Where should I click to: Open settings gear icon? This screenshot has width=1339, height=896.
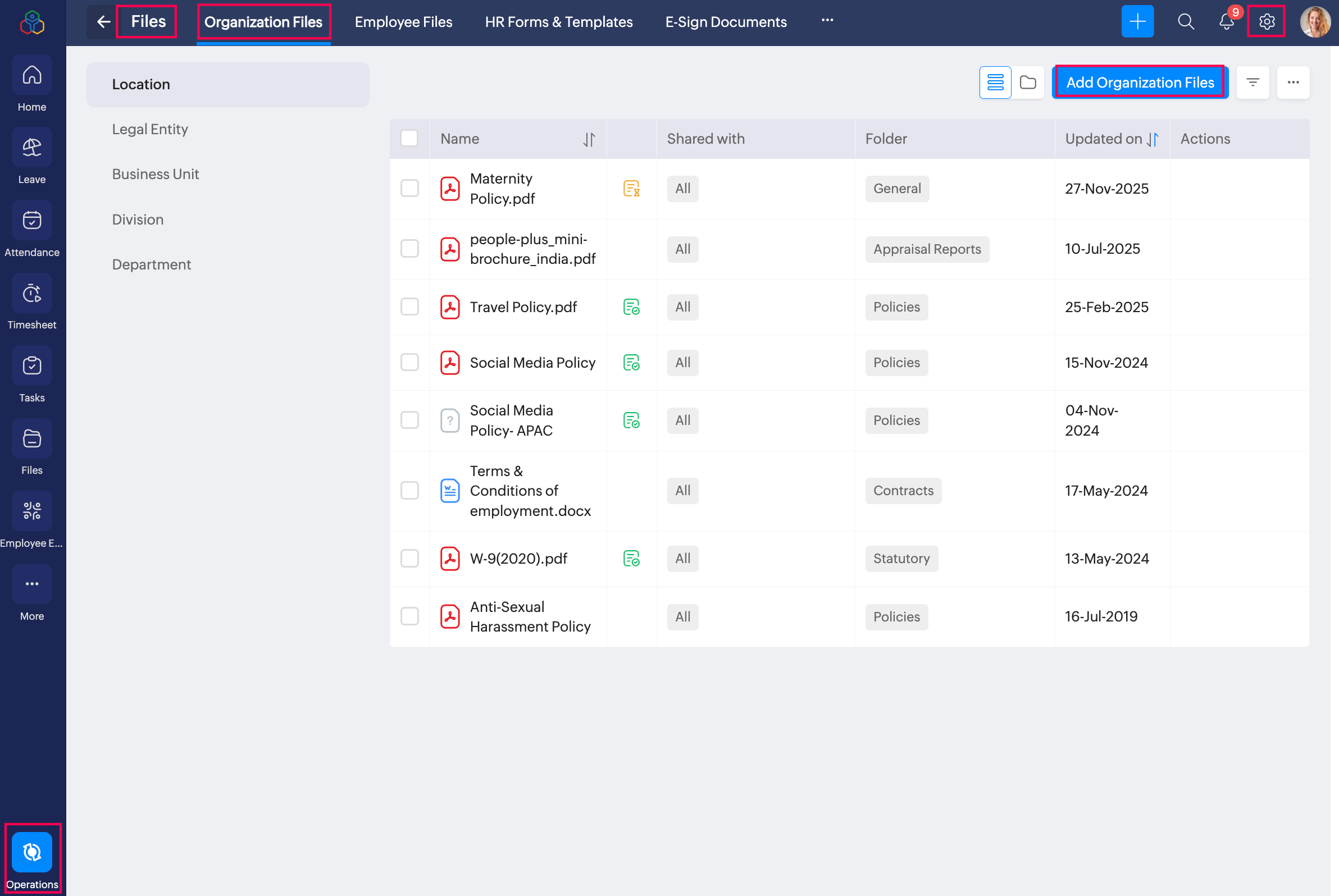point(1267,22)
